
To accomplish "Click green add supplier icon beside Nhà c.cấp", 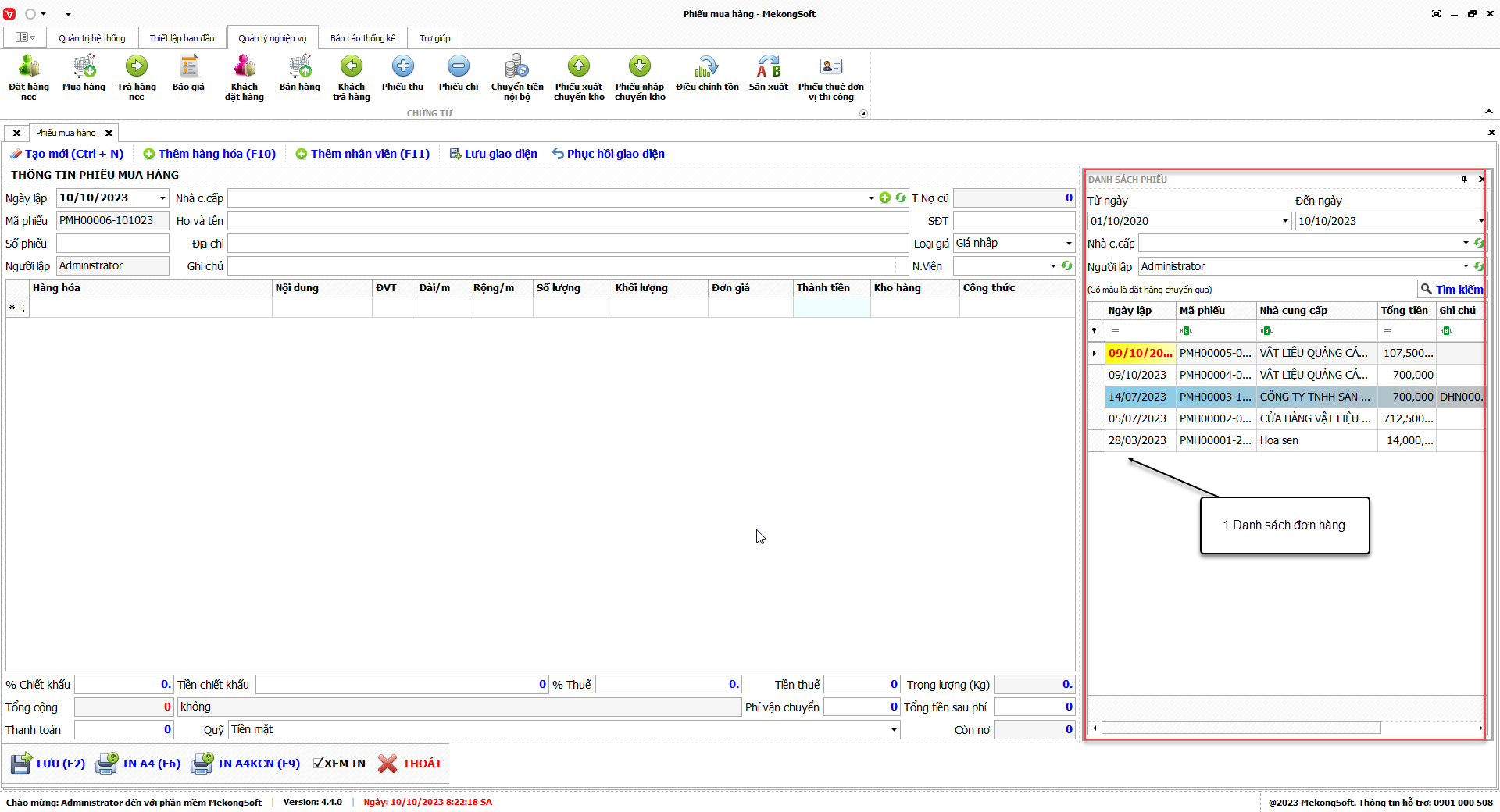I will [884, 198].
